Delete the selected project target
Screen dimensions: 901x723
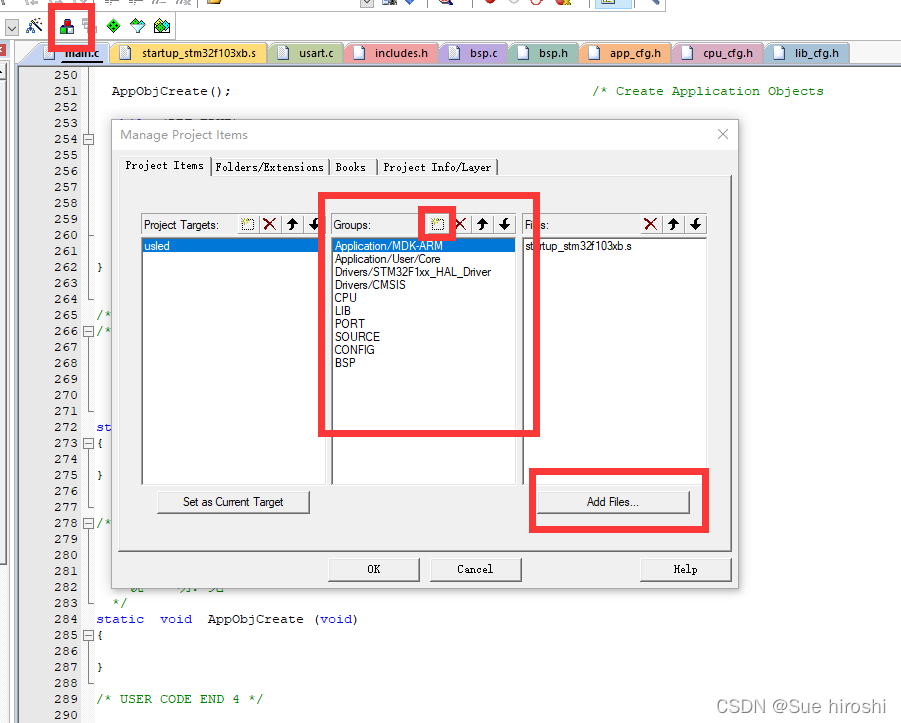pyautogui.click(x=269, y=224)
